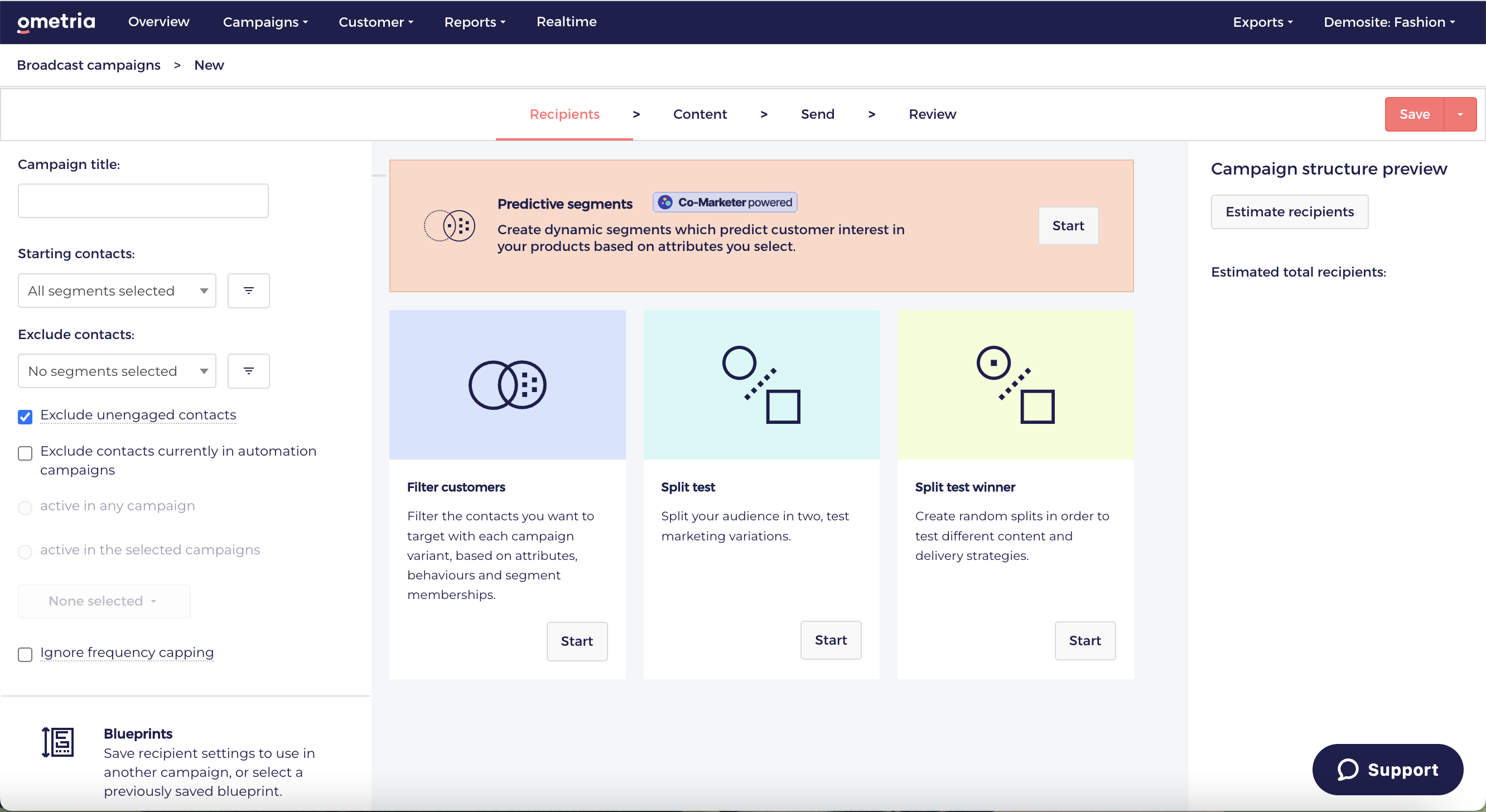Screen dimensions: 1486x812
Task: Open the Exclude contacts filter icon button
Action: click(x=249, y=371)
